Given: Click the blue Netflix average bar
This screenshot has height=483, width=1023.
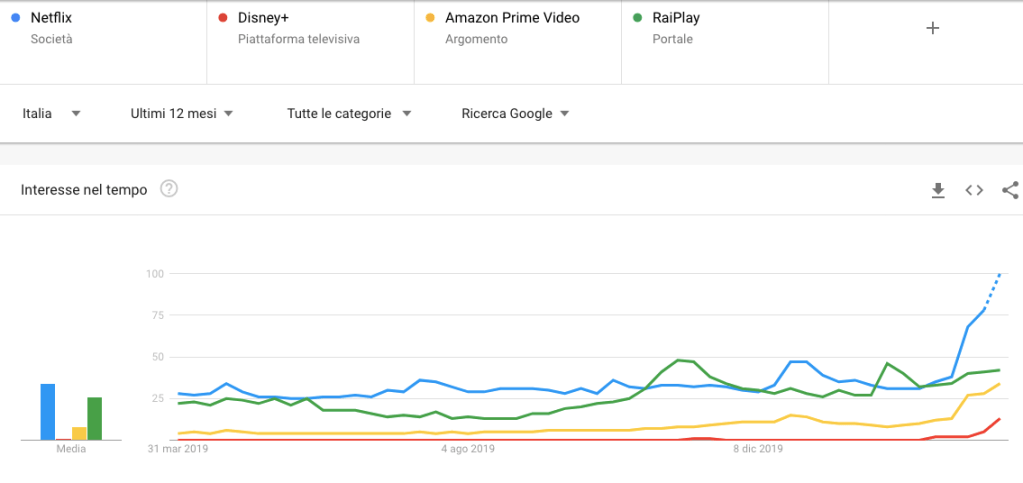Looking at the screenshot, I should click(47, 412).
